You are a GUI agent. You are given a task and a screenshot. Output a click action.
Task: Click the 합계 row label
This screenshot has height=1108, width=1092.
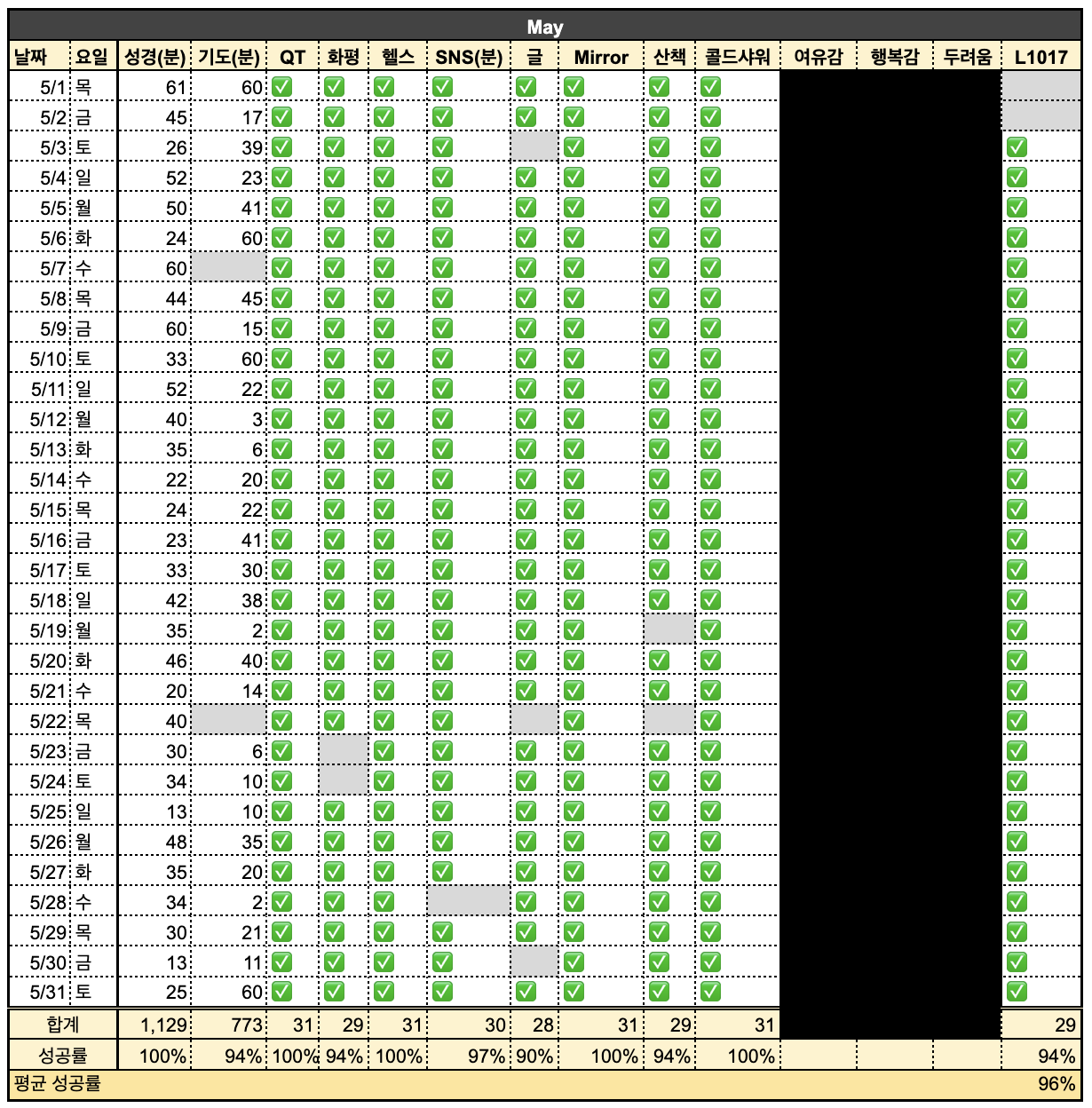point(62,1025)
